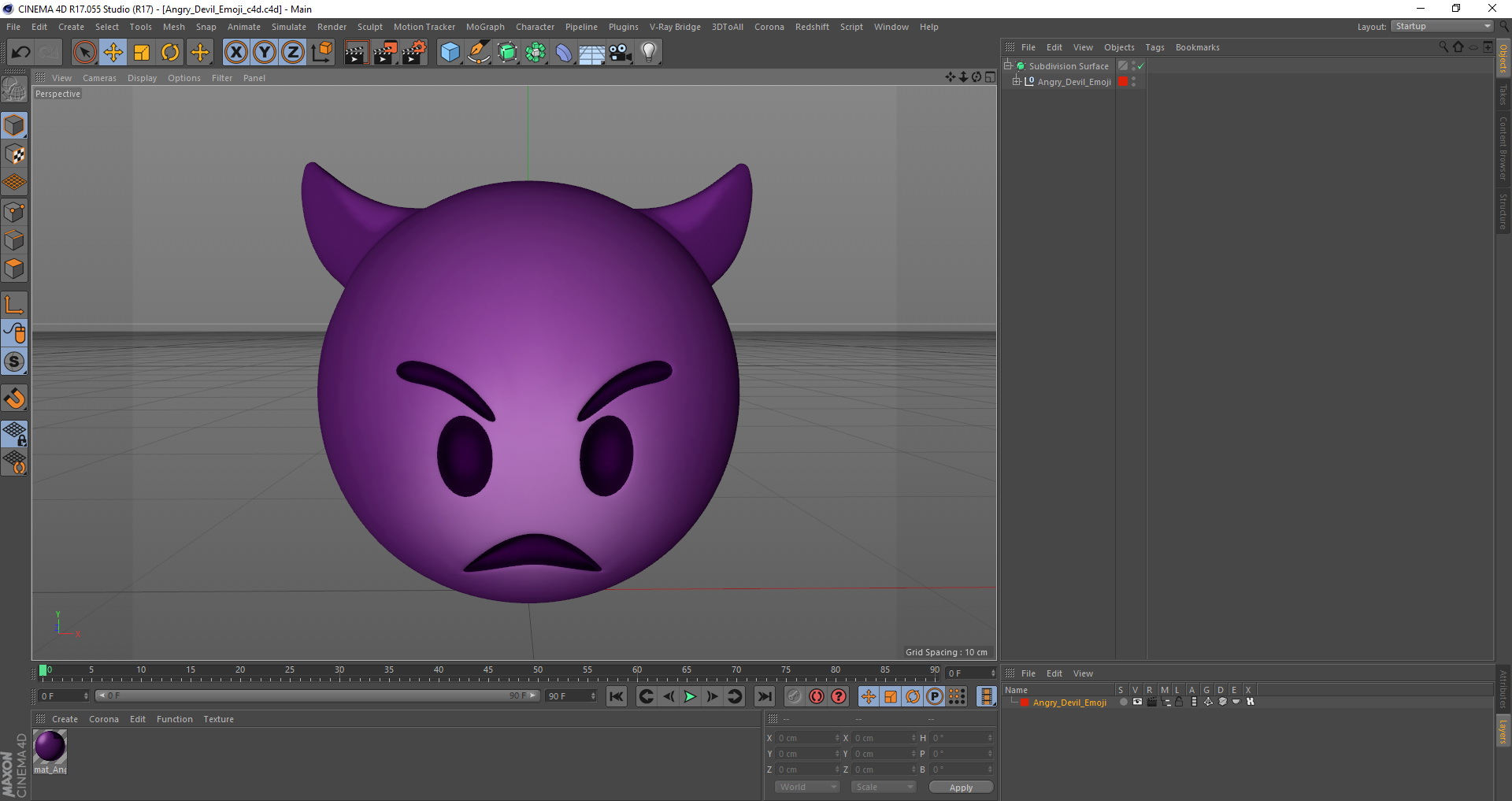
Task: Select the Live Selection tool
Action: click(84, 53)
